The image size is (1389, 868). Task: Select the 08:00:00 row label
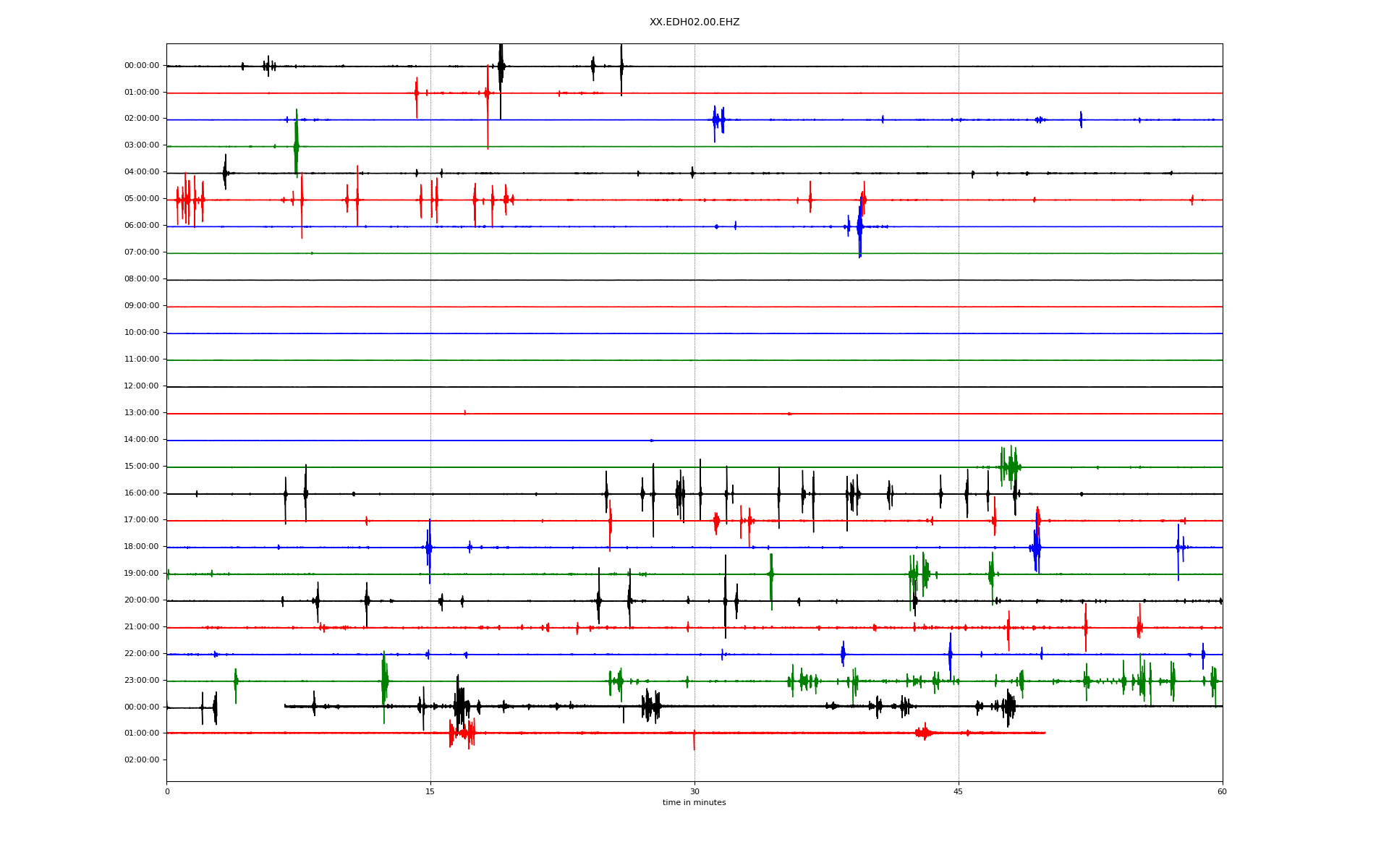(x=142, y=279)
